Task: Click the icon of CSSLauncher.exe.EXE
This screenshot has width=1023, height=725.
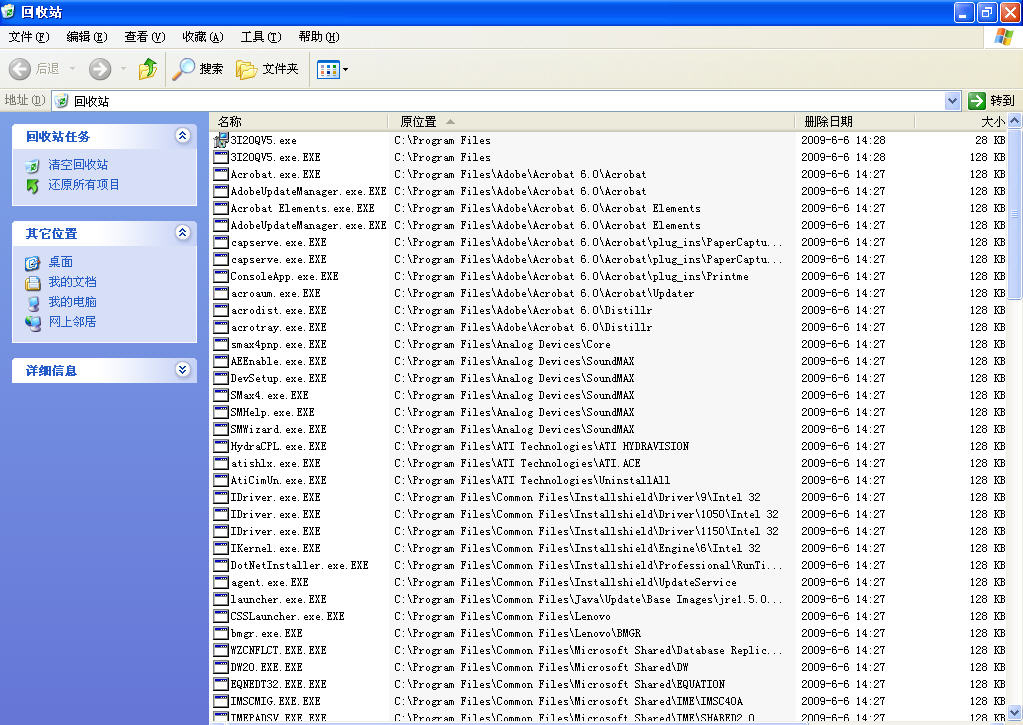Action: [221, 615]
